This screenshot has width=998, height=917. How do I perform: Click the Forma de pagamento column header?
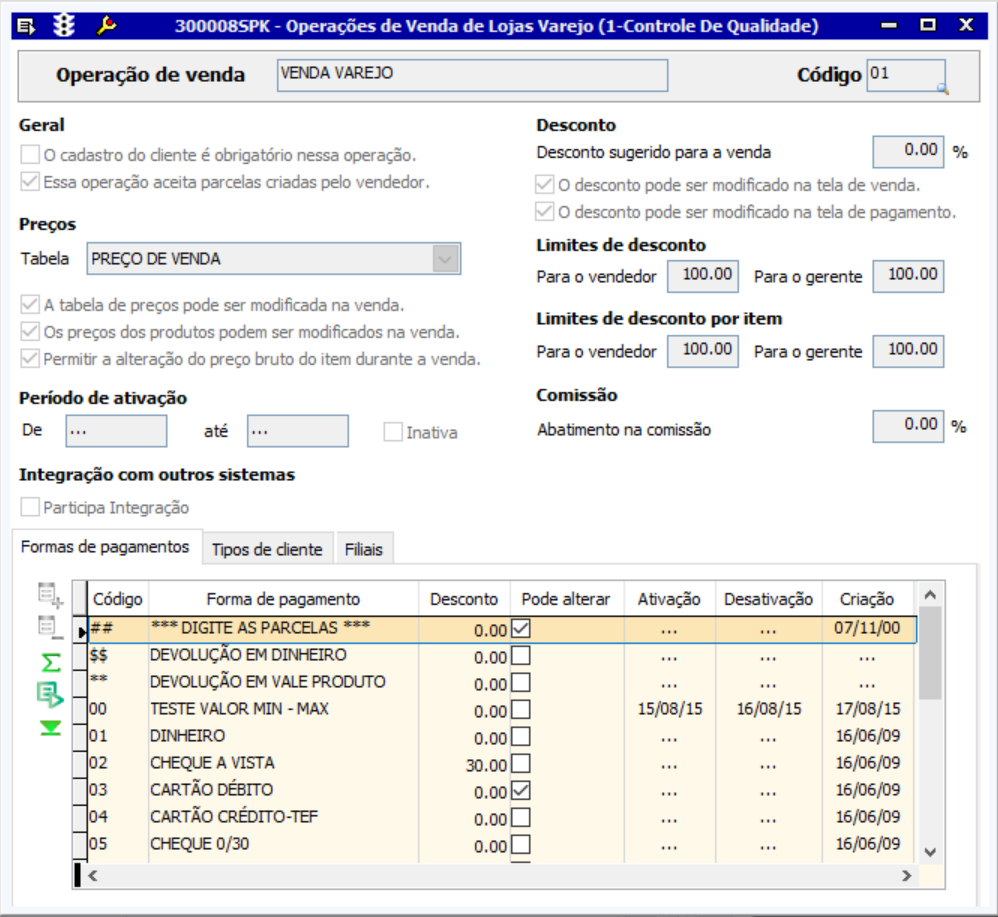pyautogui.click(x=283, y=599)
